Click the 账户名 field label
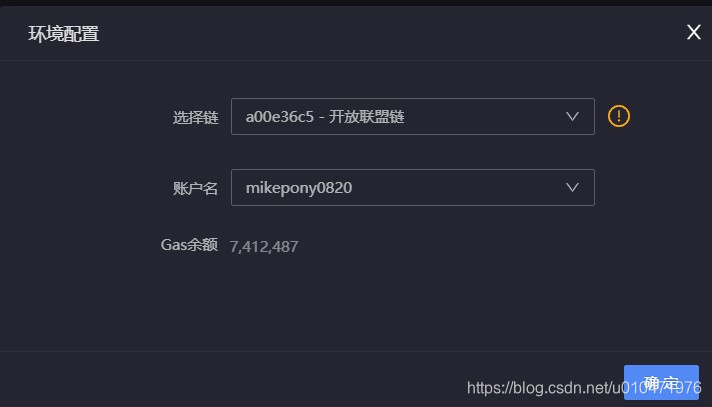The image size is (712, 407). (x=195, y=188)
